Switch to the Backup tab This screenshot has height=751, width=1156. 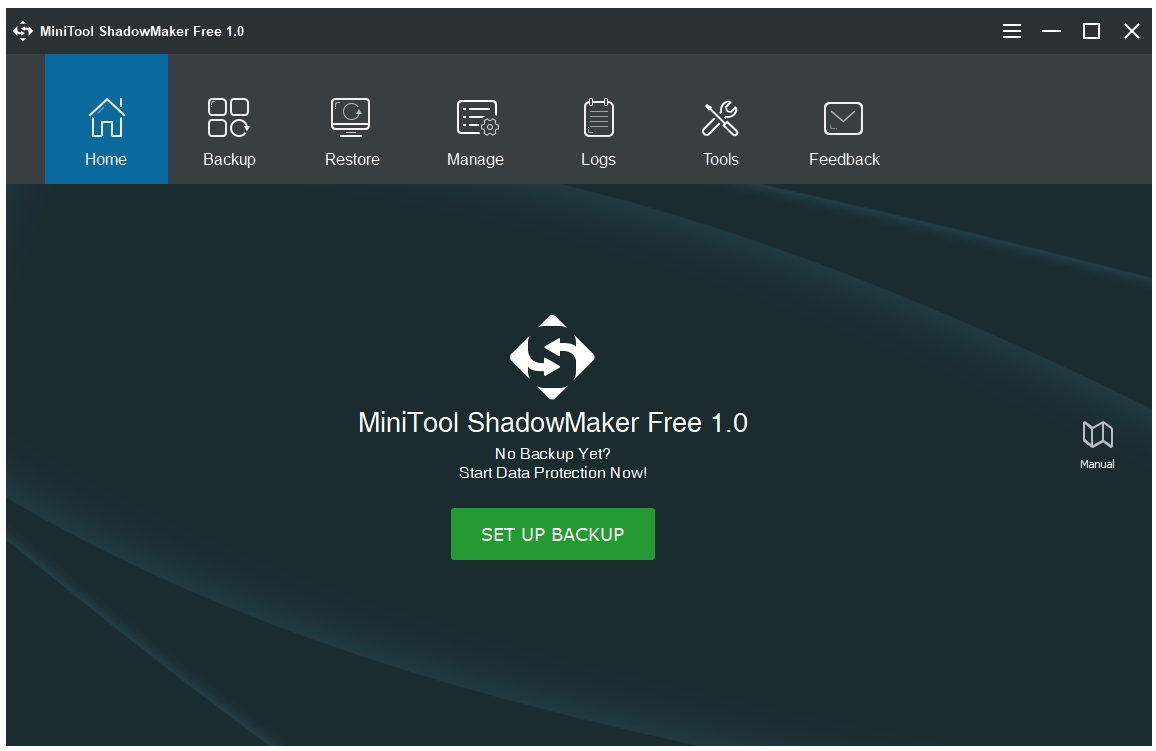coord(229,119)
